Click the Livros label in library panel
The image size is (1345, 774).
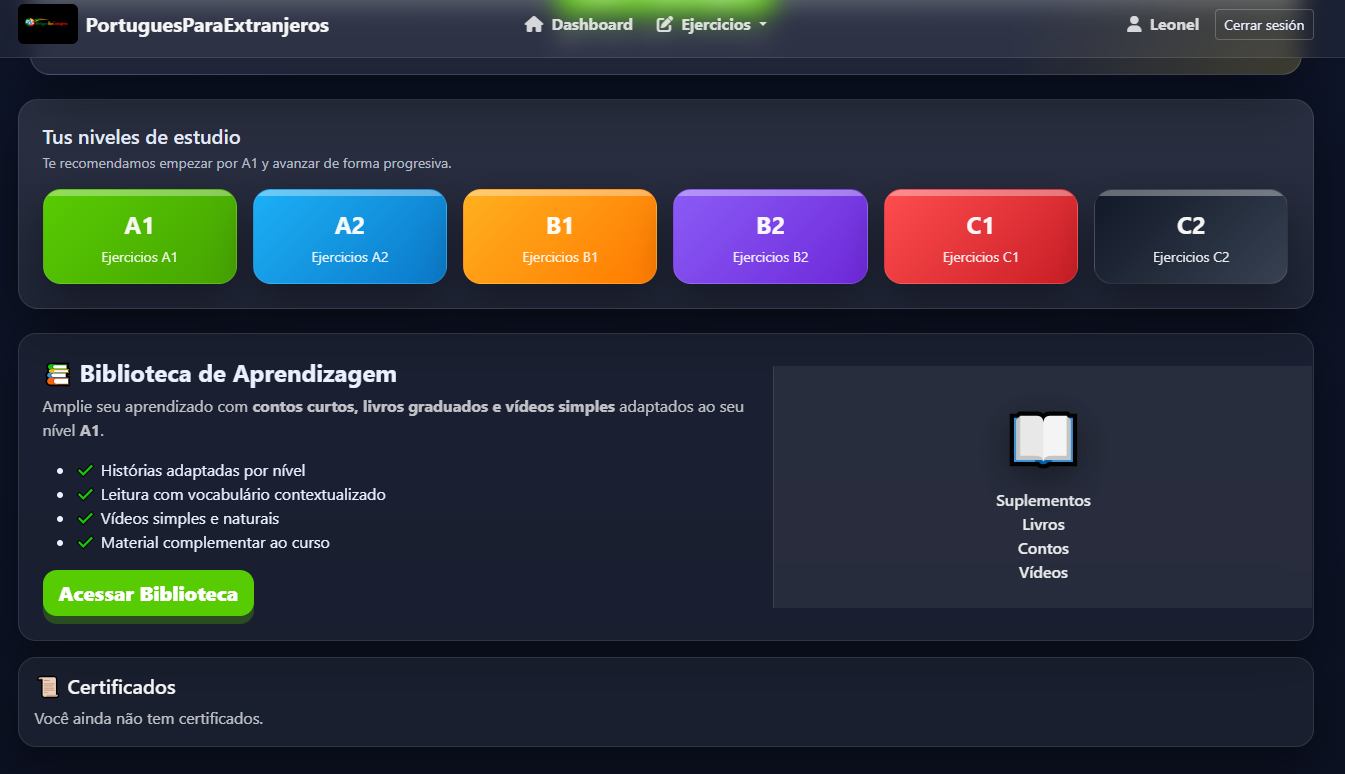[1043, 524]
